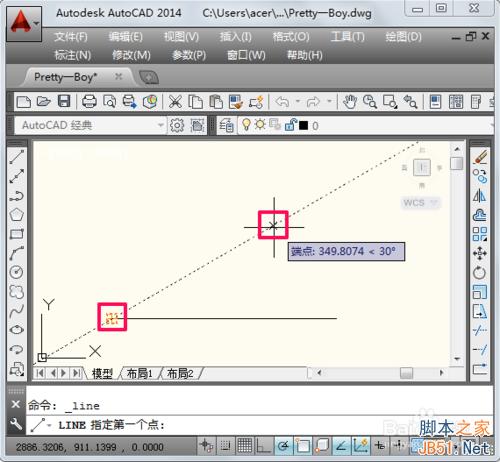
Task: Click the Zoom Previous icon
Action: (410, 102)
